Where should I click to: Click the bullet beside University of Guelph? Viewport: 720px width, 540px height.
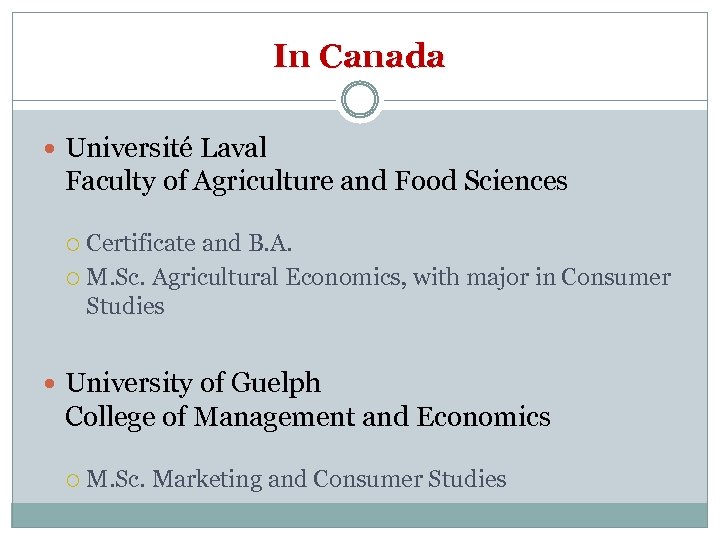click(x=52, y=384)
